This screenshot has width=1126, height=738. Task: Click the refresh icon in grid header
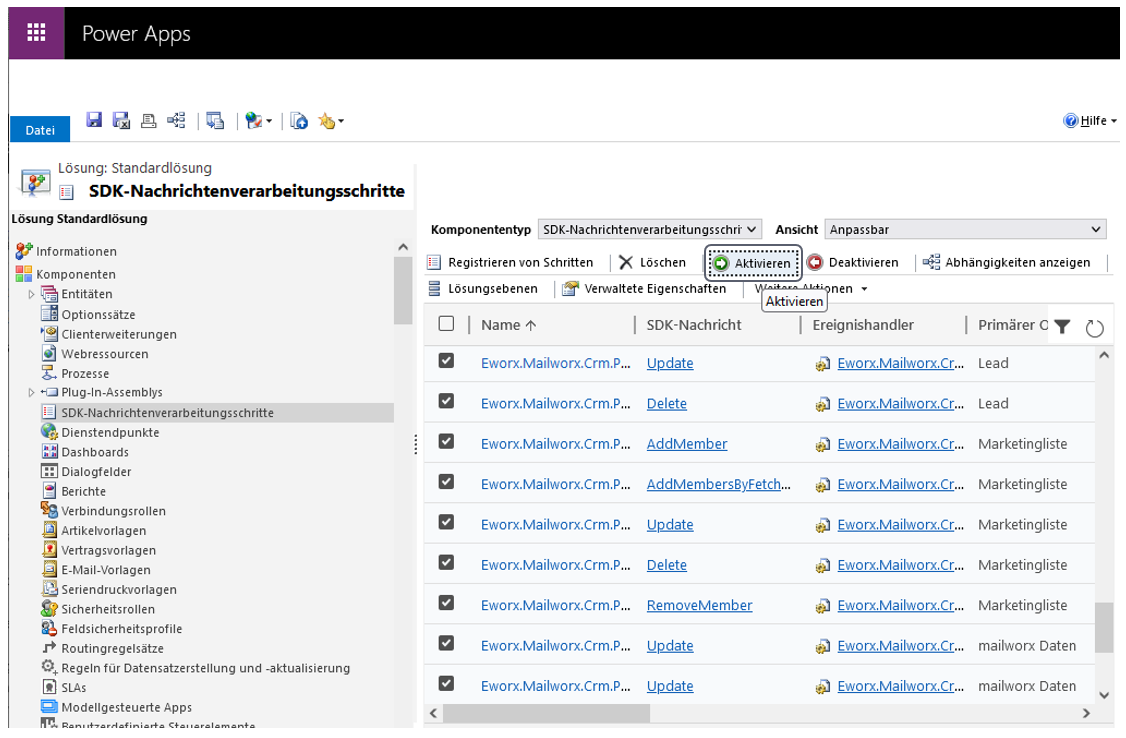[x=1094, y=328]
